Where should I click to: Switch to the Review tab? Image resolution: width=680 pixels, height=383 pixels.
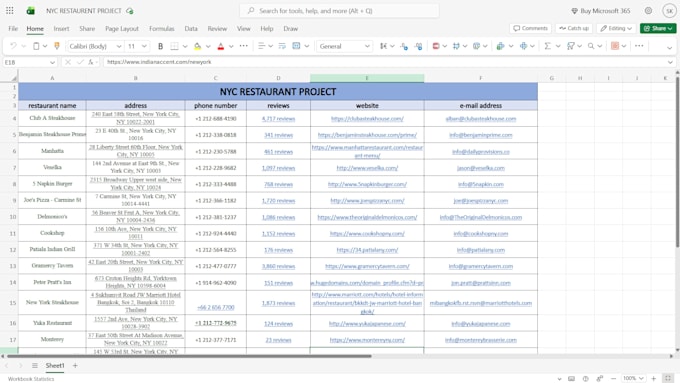[x=217, y=29]
